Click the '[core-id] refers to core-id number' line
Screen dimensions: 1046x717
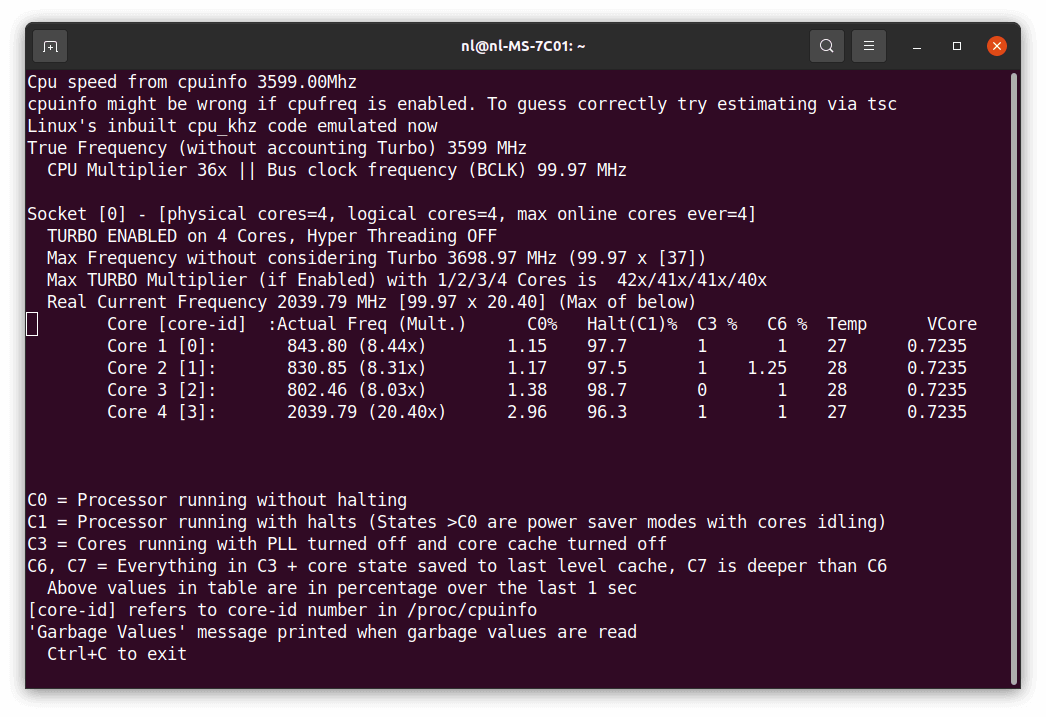tap(282, 610)
